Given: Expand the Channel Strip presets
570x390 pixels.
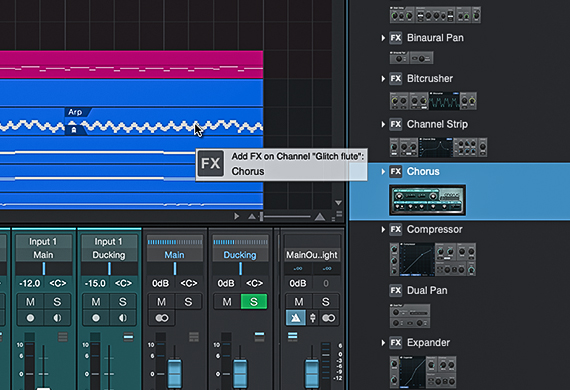Looking at the screenshot, I should coord(383,124).
